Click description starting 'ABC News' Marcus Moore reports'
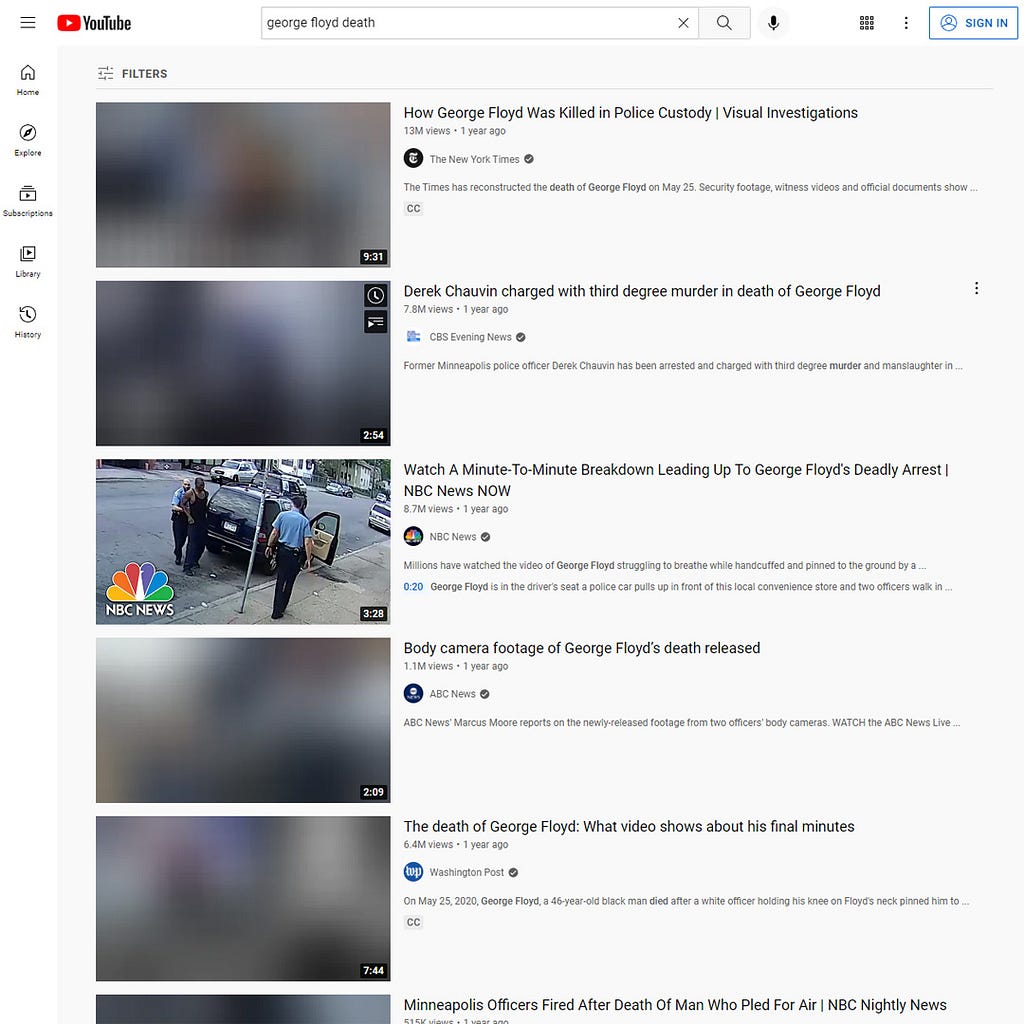This screenshot has width=1024, height=1024. [x=682, y=722]
